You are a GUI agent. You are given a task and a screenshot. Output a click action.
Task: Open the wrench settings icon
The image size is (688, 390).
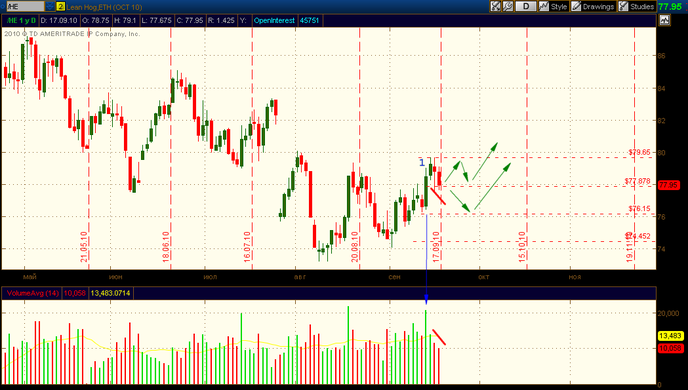coord(508,6)
